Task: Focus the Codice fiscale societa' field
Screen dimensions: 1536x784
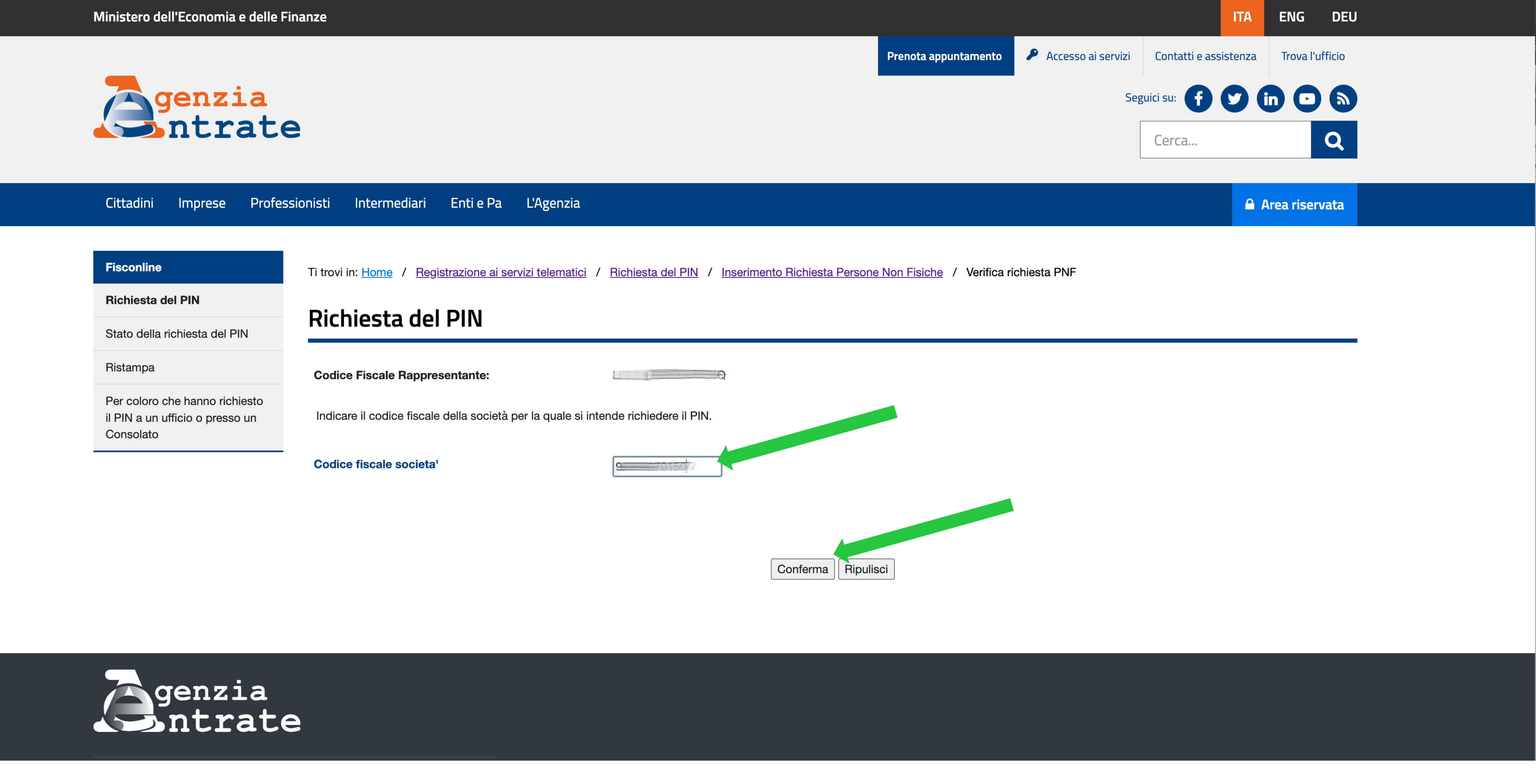Action: point(667,466)
